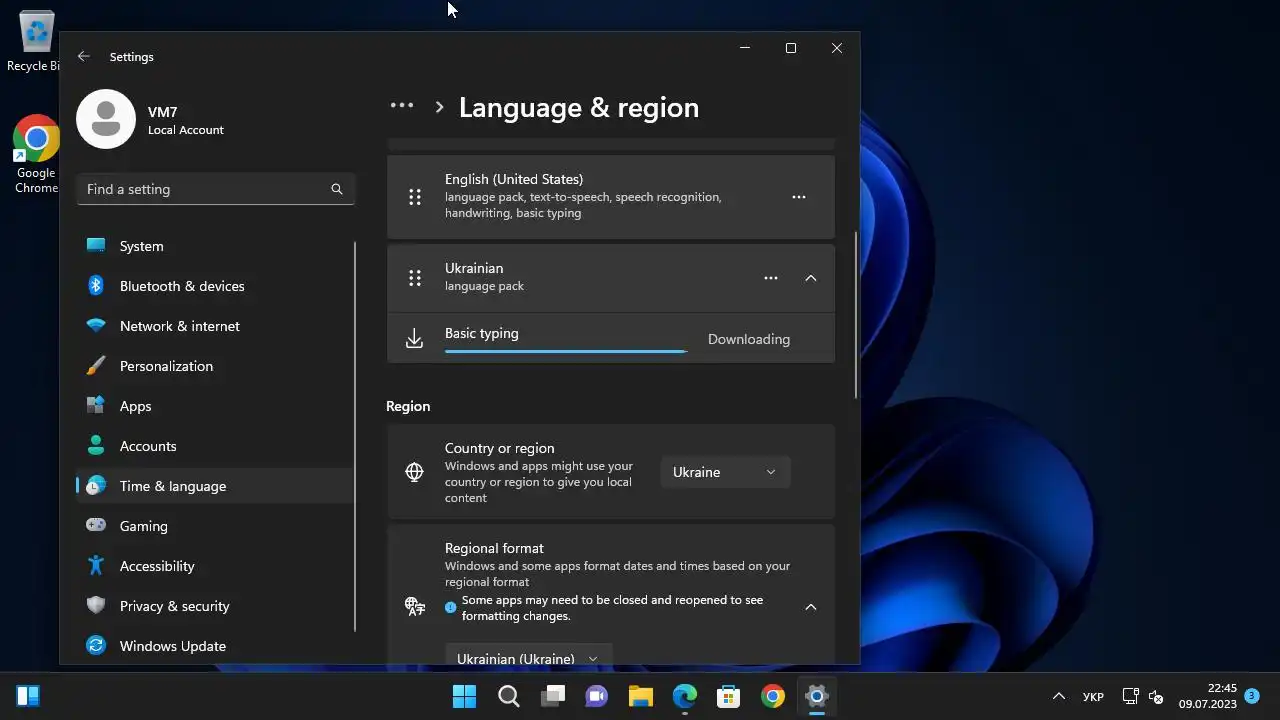Viewport: 1280px width, 720px height.
Task: Open taskbar Search
Action: coord(508,696)
